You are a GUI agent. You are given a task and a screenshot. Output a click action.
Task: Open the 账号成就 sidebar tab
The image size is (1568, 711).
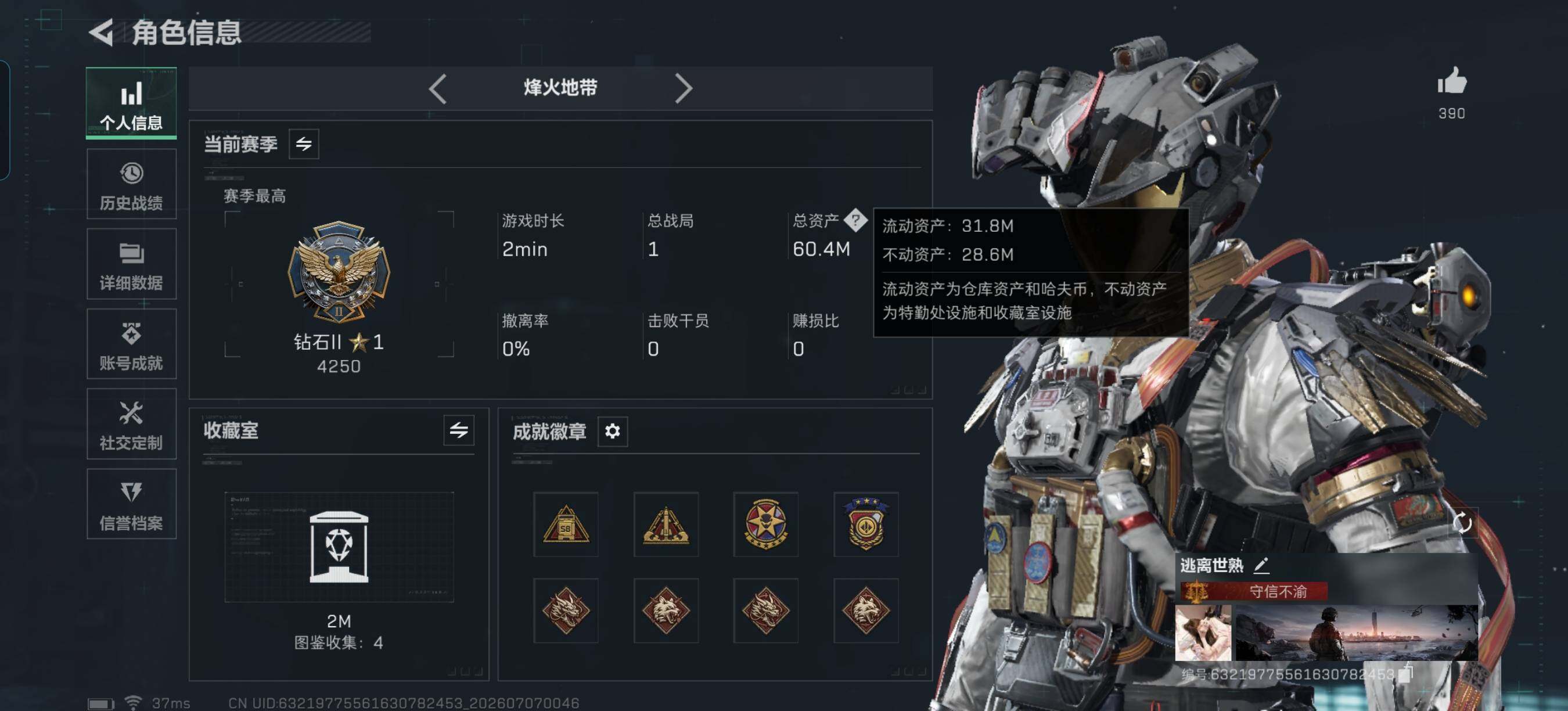(x=131, y=344)
